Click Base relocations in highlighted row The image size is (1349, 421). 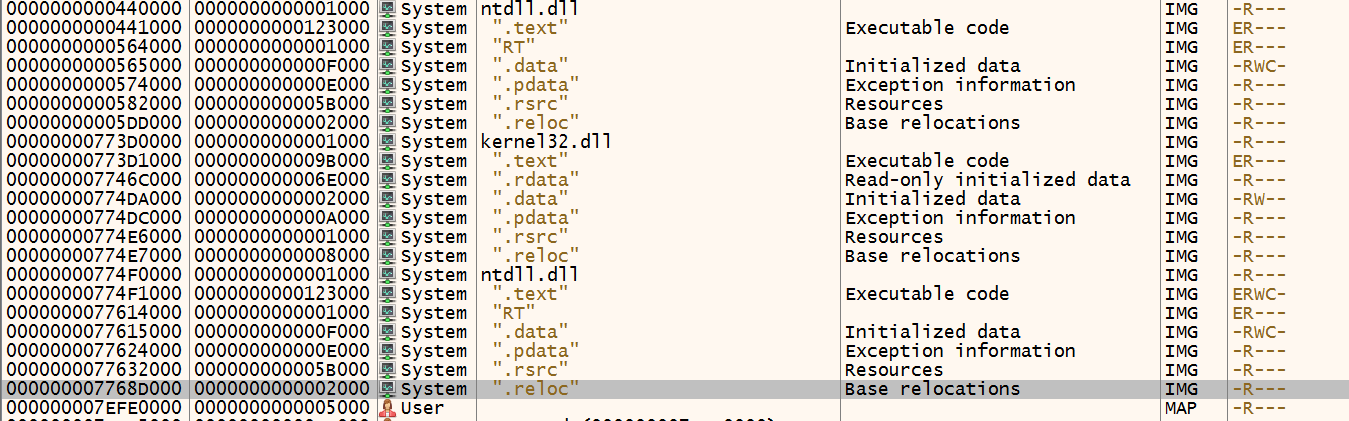932,389
